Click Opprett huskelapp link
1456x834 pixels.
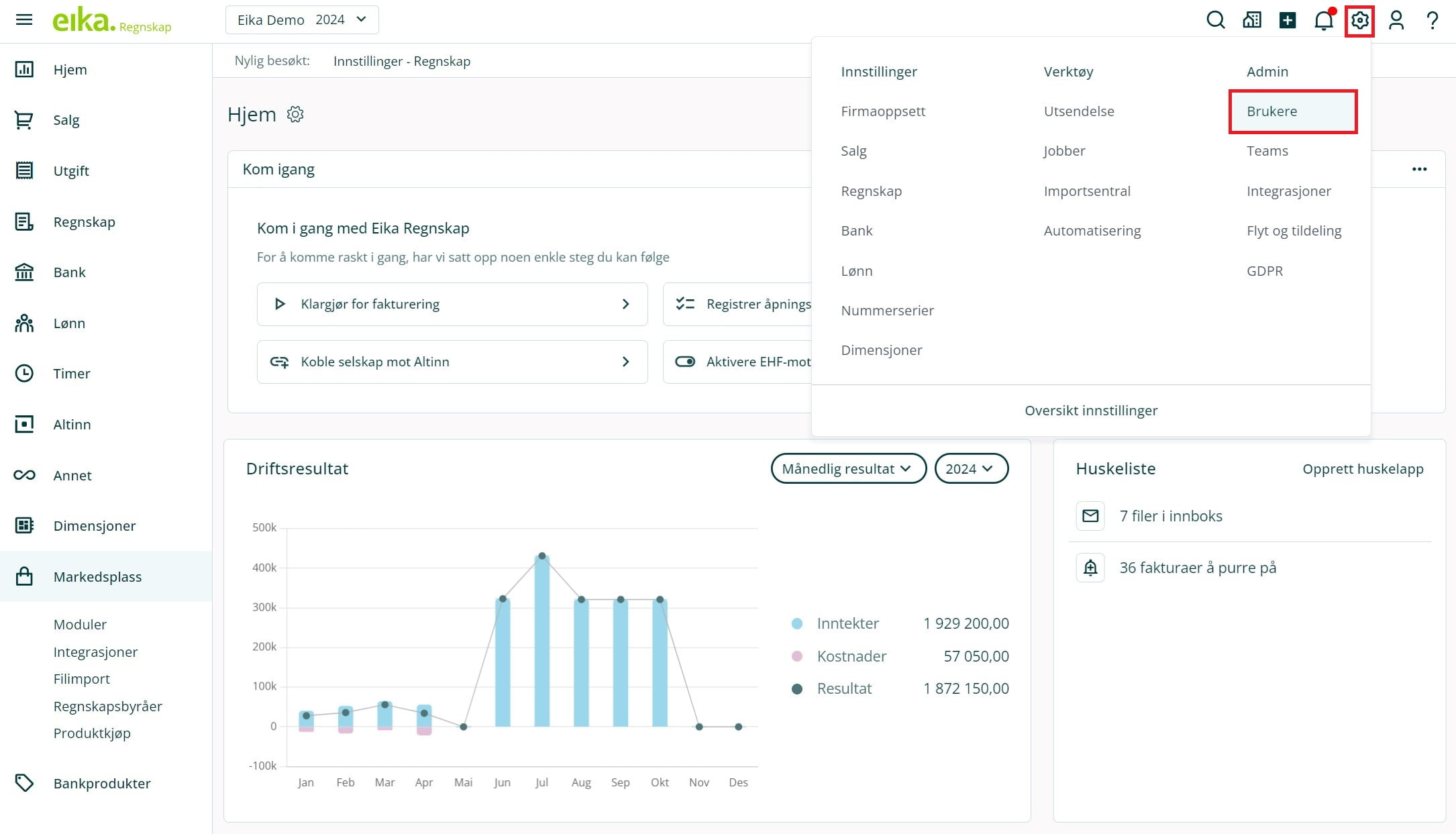click(x=1362, y=469)
